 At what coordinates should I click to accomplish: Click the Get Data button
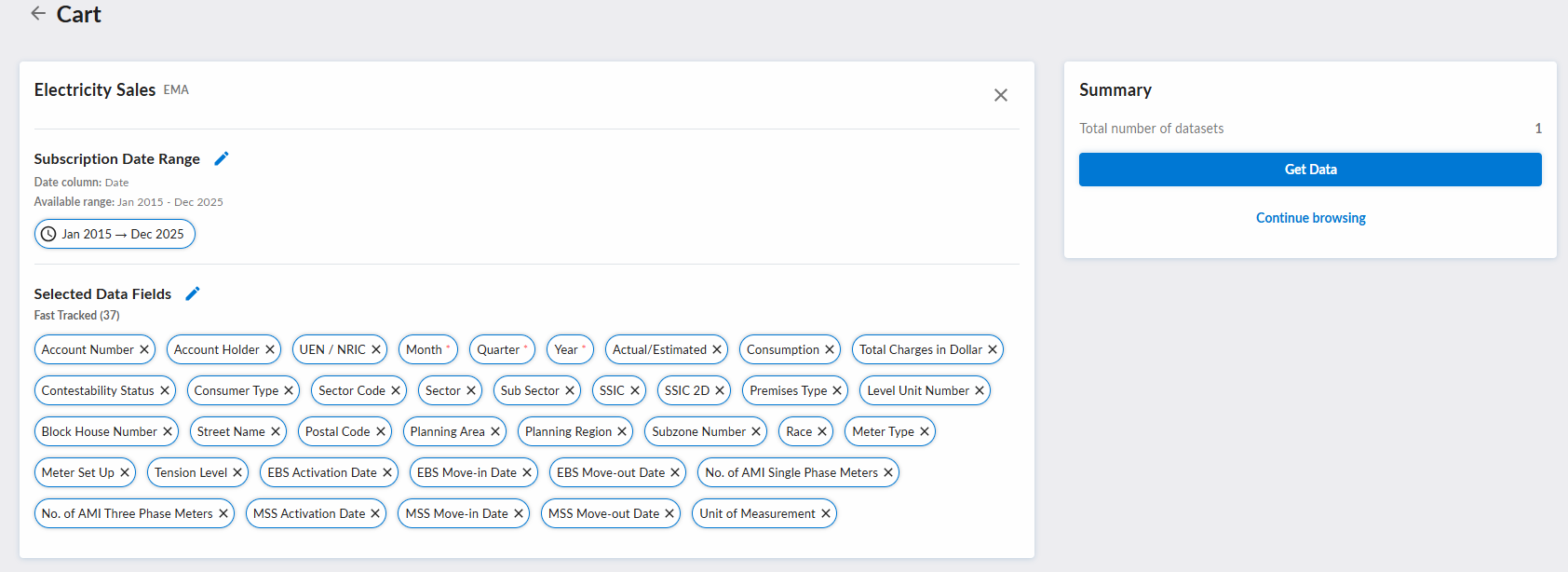[1310, 170]
